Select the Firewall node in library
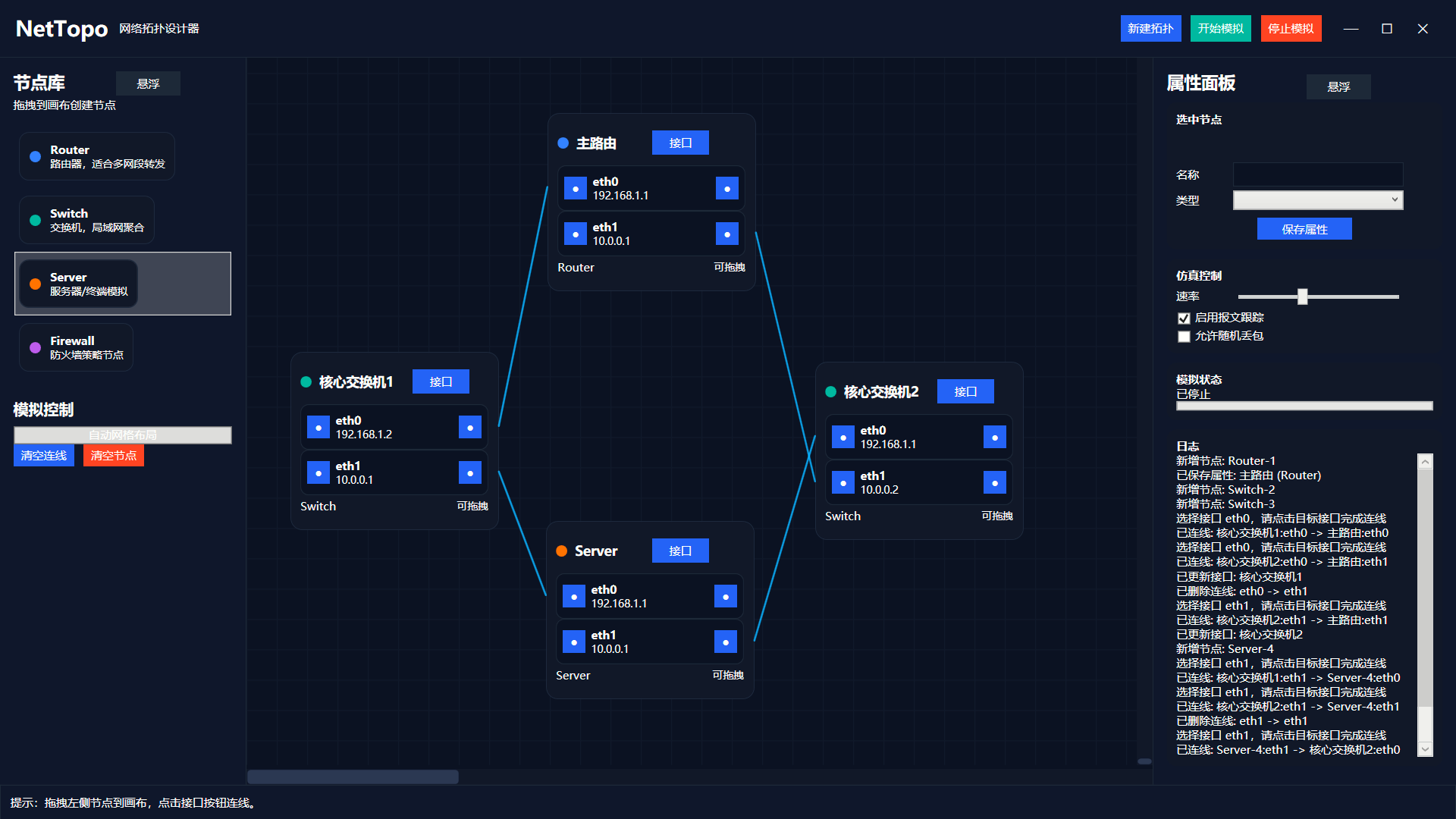This screenshot has width=1456, height=819. coord(76,347)
